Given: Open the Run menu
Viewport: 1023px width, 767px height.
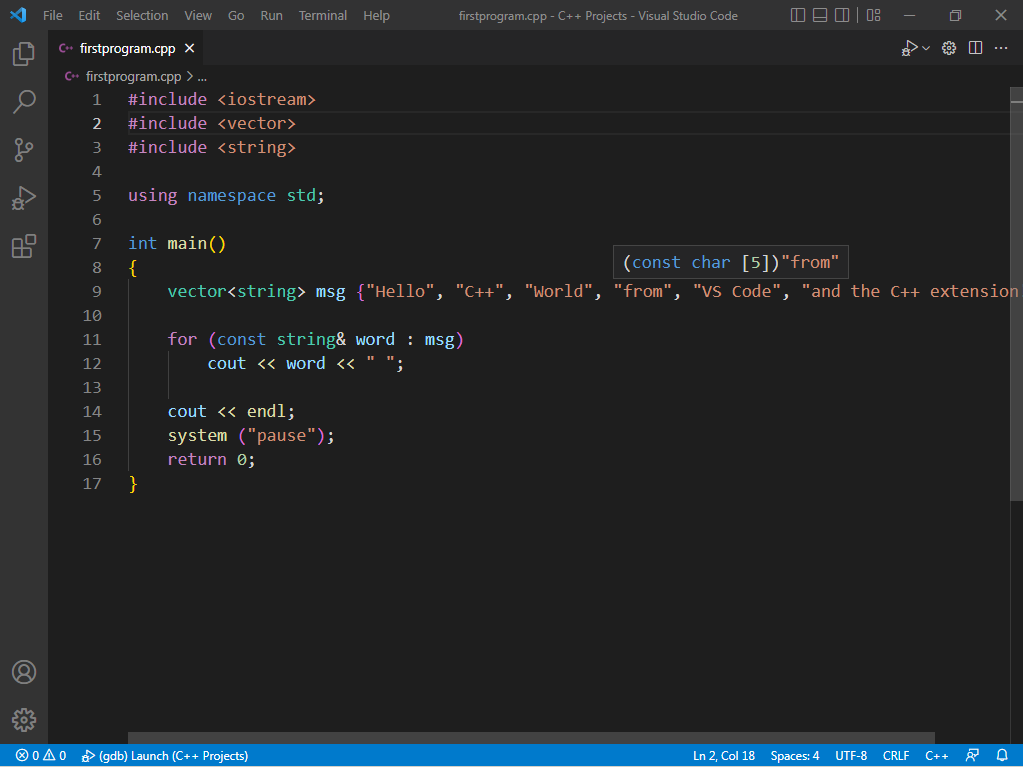Looking at the screenshot, I should (271, 15).
